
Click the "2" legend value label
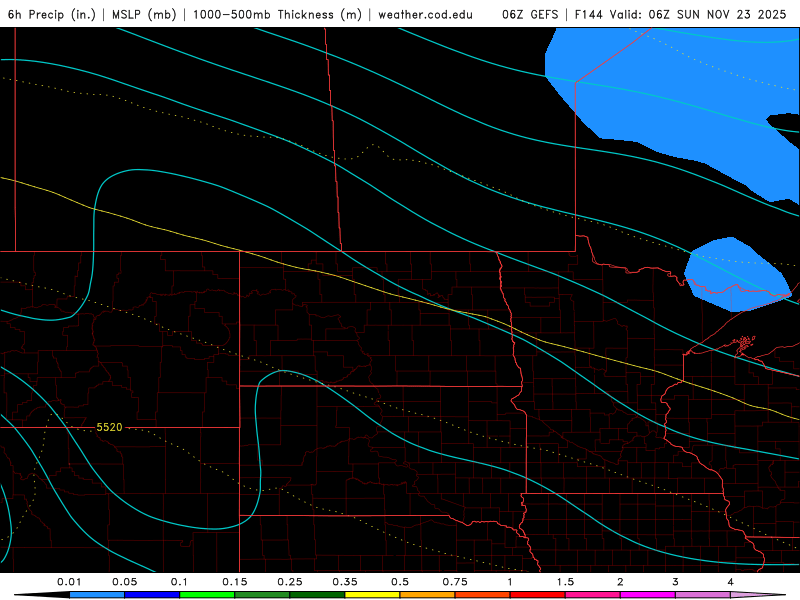(x=620, y=582)
